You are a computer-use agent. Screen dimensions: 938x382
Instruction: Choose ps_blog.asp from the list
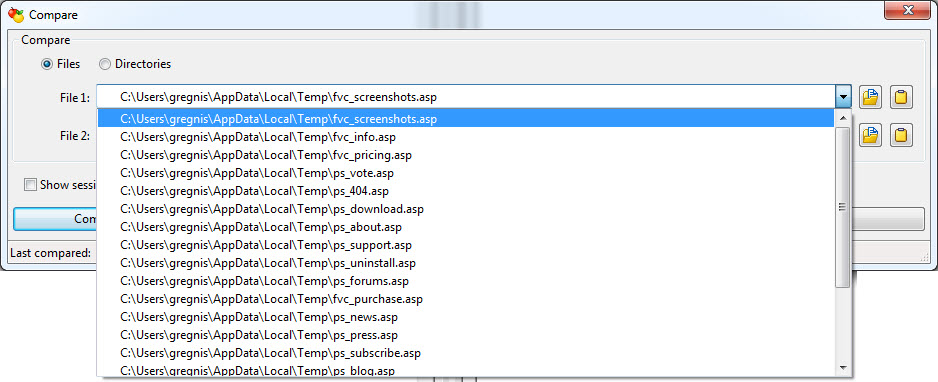coord(466,369)
